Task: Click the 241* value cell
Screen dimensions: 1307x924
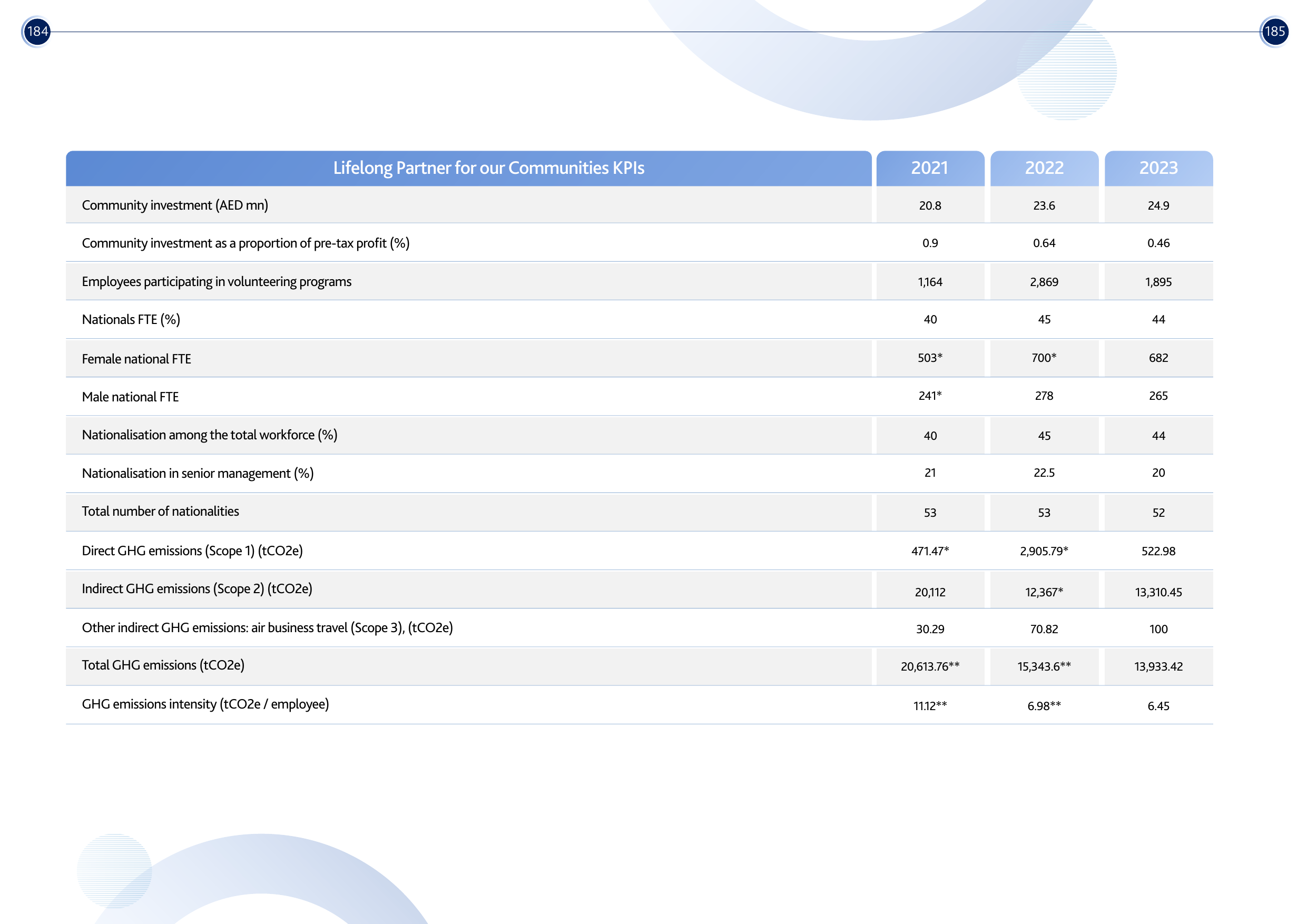Action: (x=930, y=396)
